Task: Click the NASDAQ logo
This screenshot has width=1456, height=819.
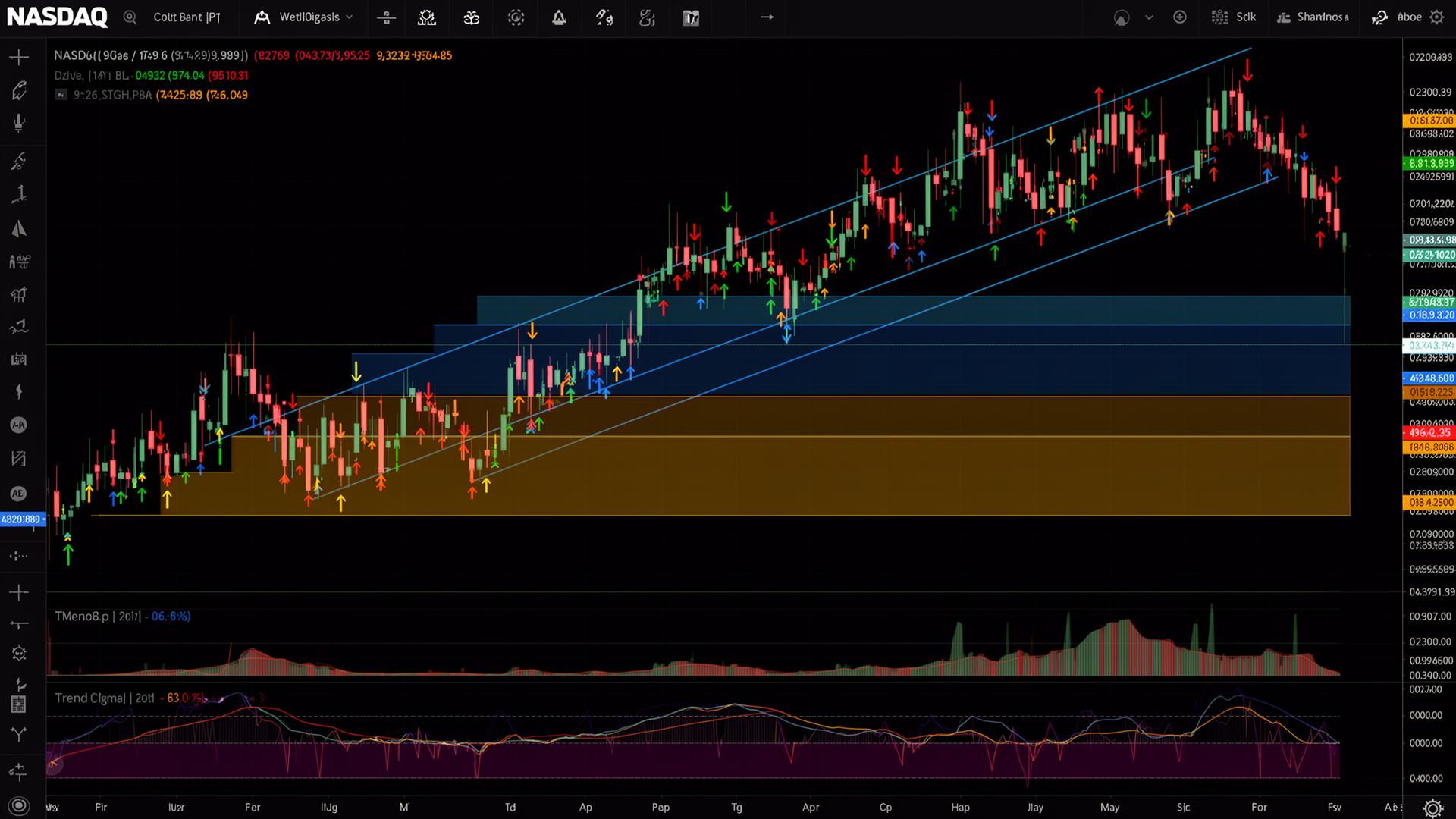Action: pos(57,17)
